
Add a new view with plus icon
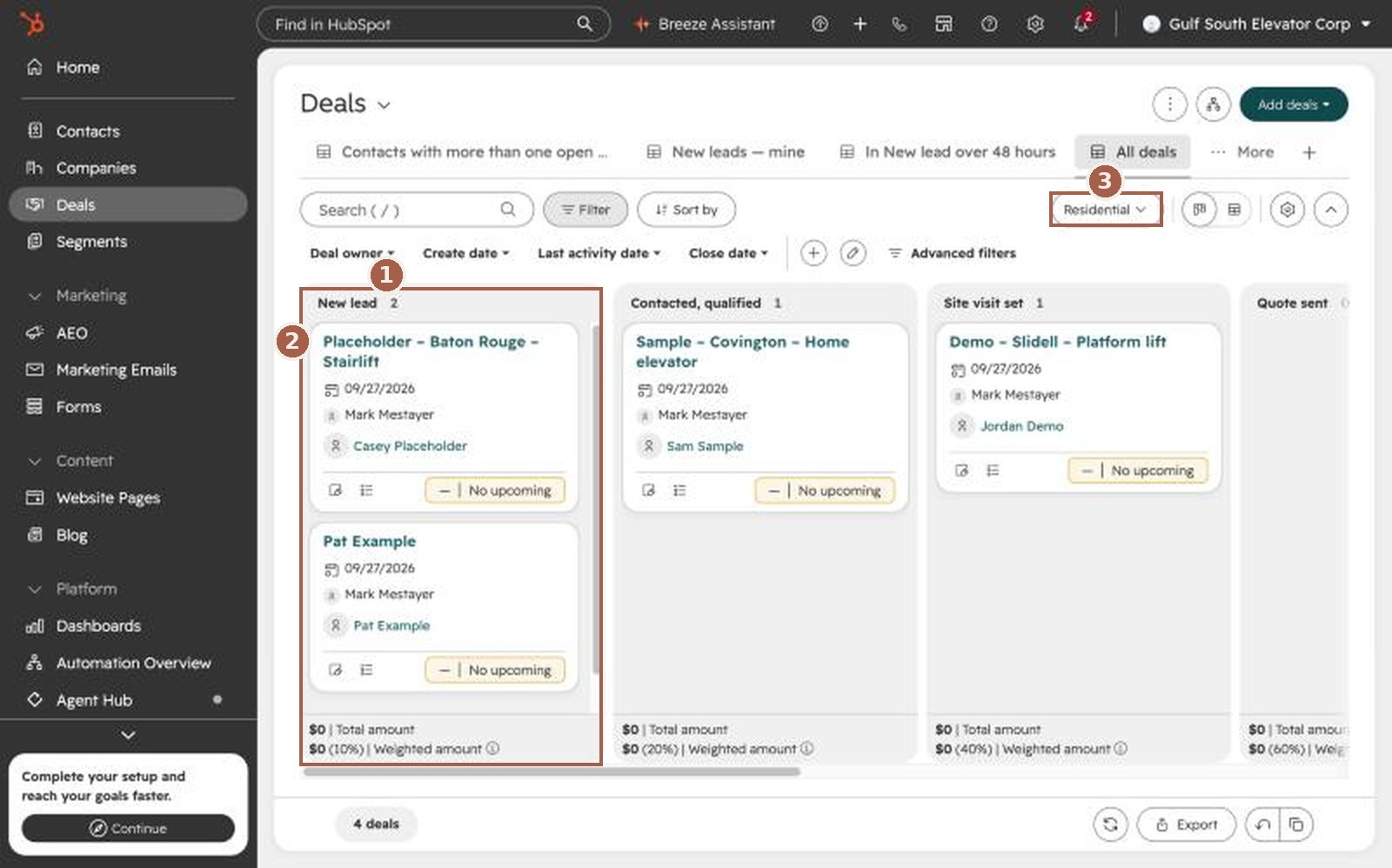tap(1309, 152)
